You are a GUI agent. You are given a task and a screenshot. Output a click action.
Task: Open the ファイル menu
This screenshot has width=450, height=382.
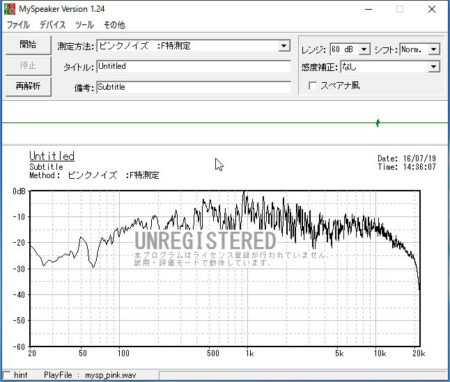18,25
